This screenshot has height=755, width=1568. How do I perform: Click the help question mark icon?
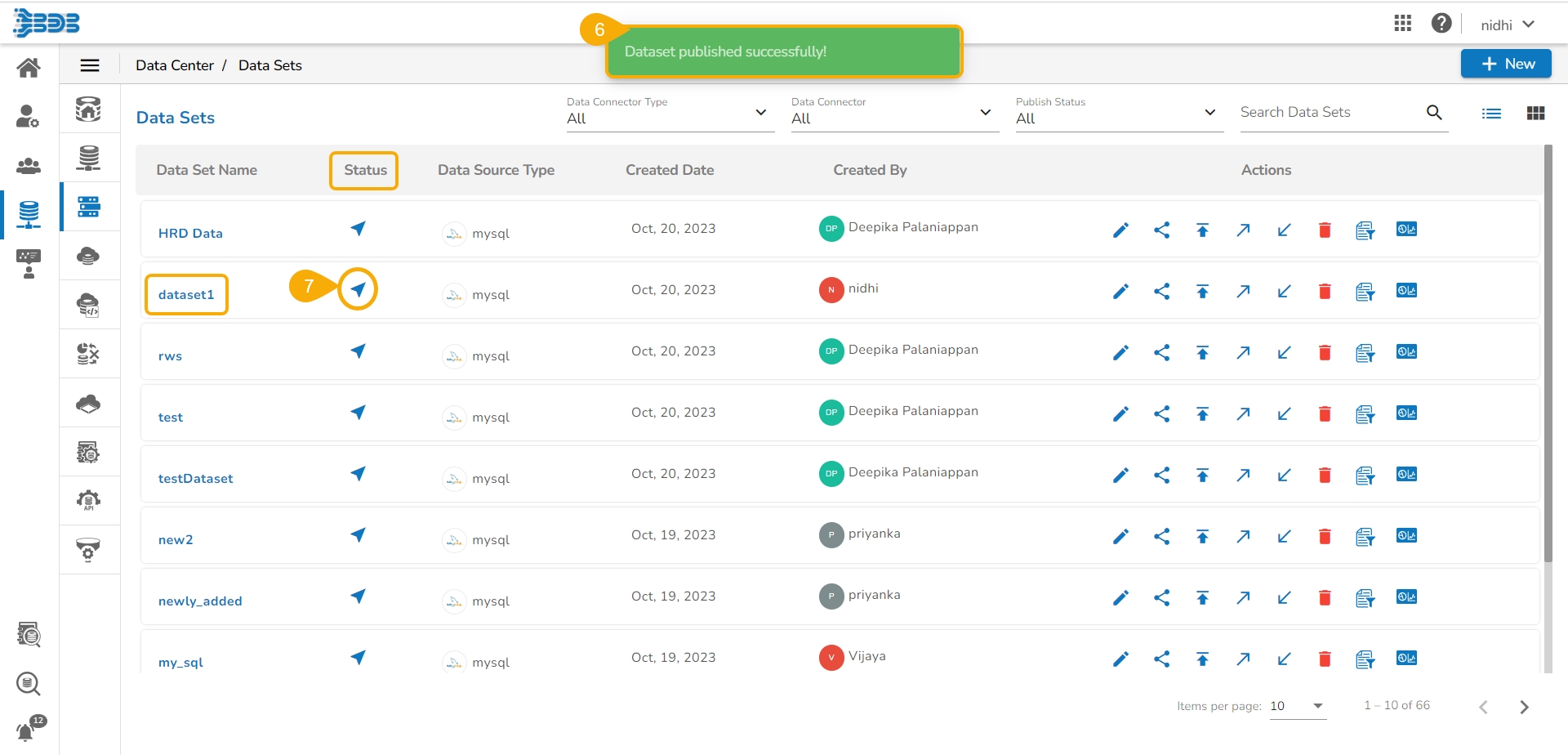click(1441, 24)
